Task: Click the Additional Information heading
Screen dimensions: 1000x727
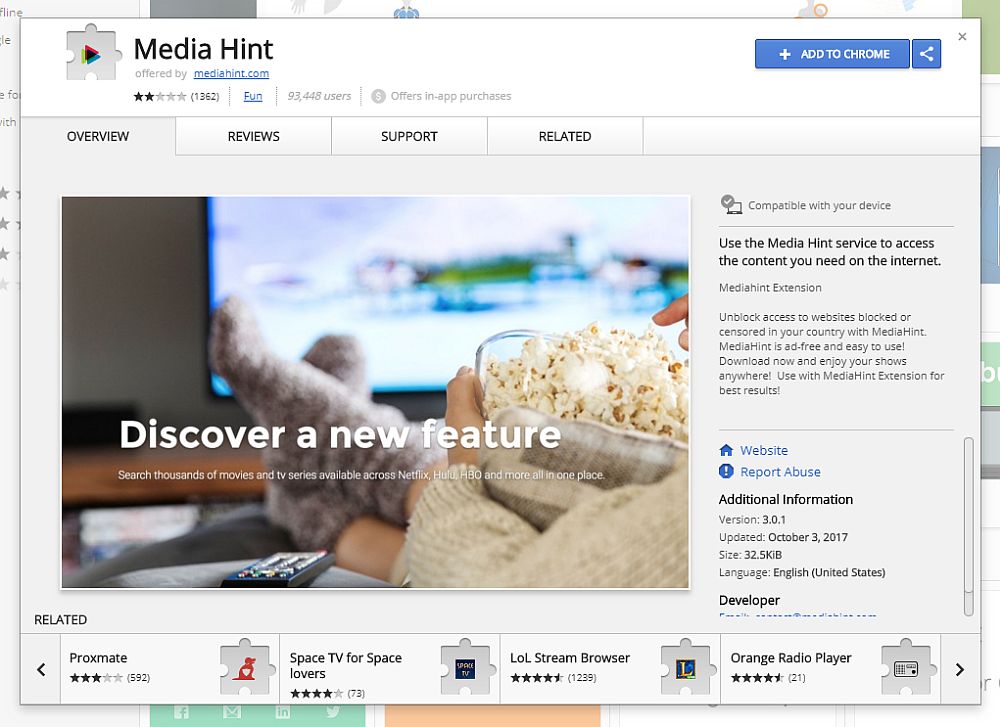Action: (x=786, y=499)
